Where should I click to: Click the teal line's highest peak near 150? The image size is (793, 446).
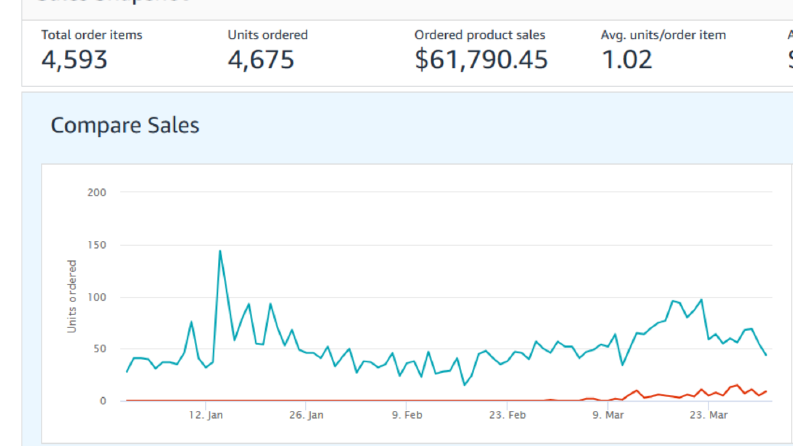[220, 251]
